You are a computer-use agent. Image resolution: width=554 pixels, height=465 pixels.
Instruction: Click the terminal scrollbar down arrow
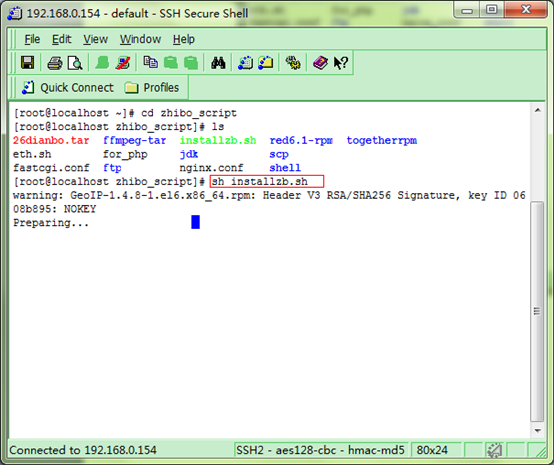537,430
